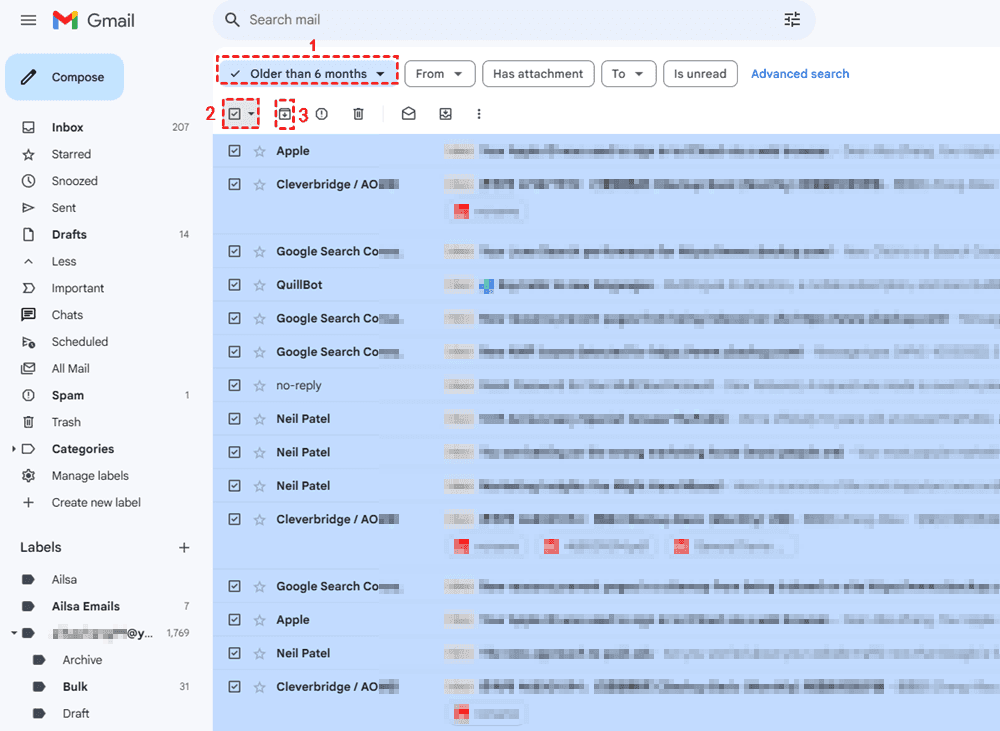This screenshot has height=731, width=1000.
Task: Uncheck the second Apple email checkbox
Action: click(x=235, y=620)
